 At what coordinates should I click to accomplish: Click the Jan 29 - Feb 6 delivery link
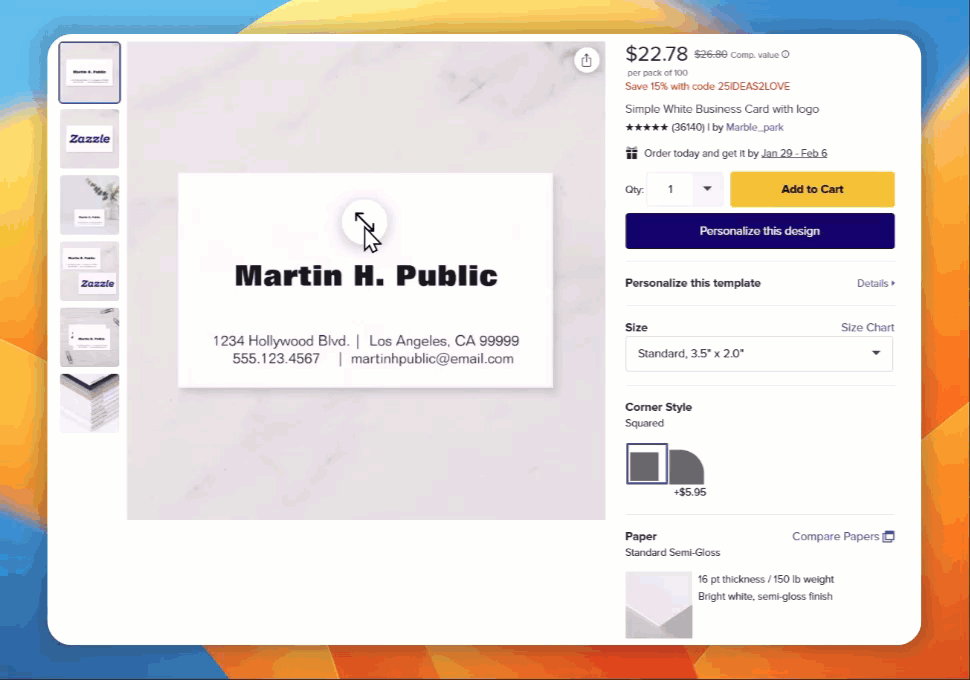[794, 153]
